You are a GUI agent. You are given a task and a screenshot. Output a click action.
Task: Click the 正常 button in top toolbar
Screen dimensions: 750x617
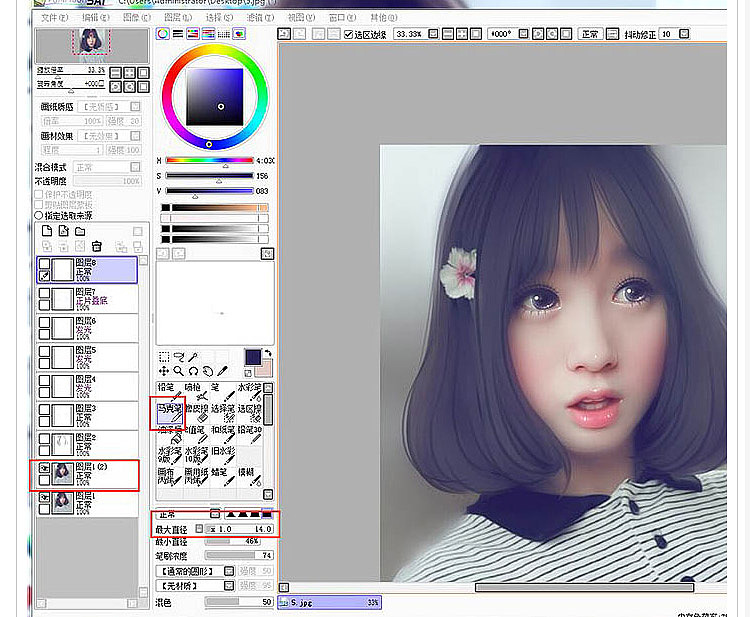[590, 34]
